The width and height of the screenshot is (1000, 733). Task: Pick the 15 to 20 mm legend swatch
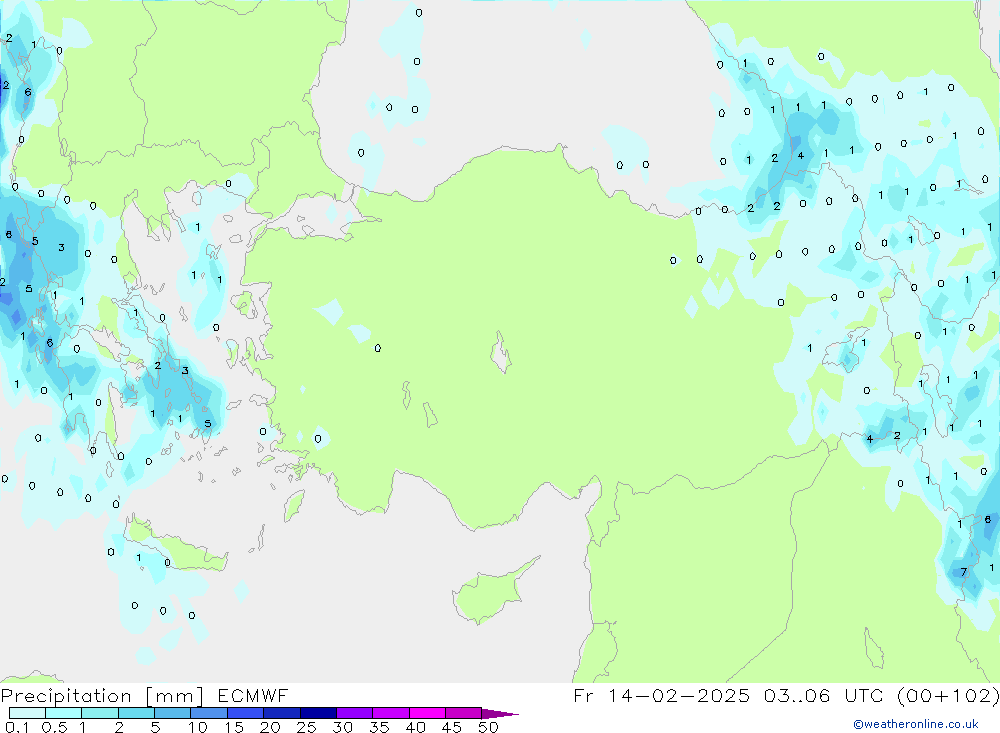pos(245,713)
